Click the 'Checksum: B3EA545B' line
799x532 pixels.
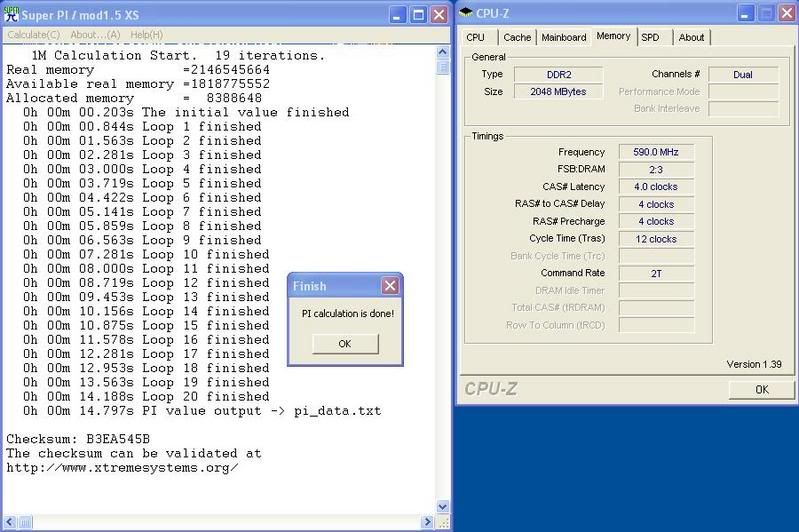point(78,439)
